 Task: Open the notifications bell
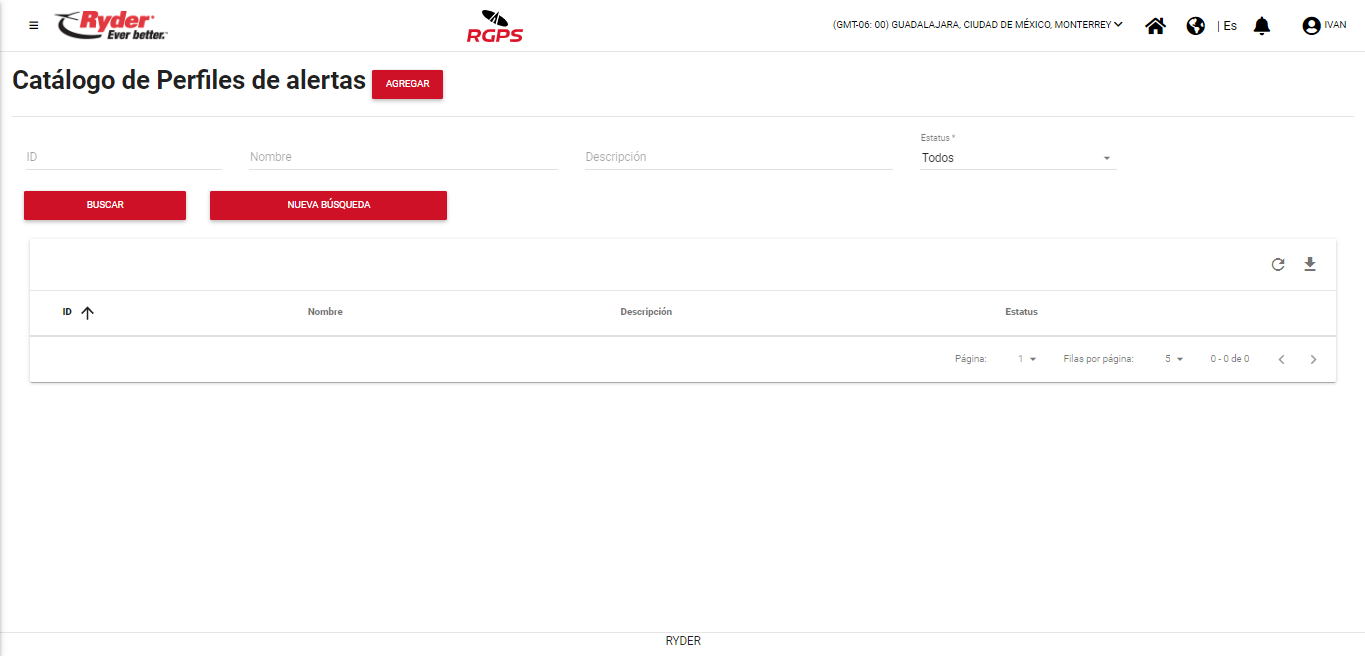click(1262, 26)
